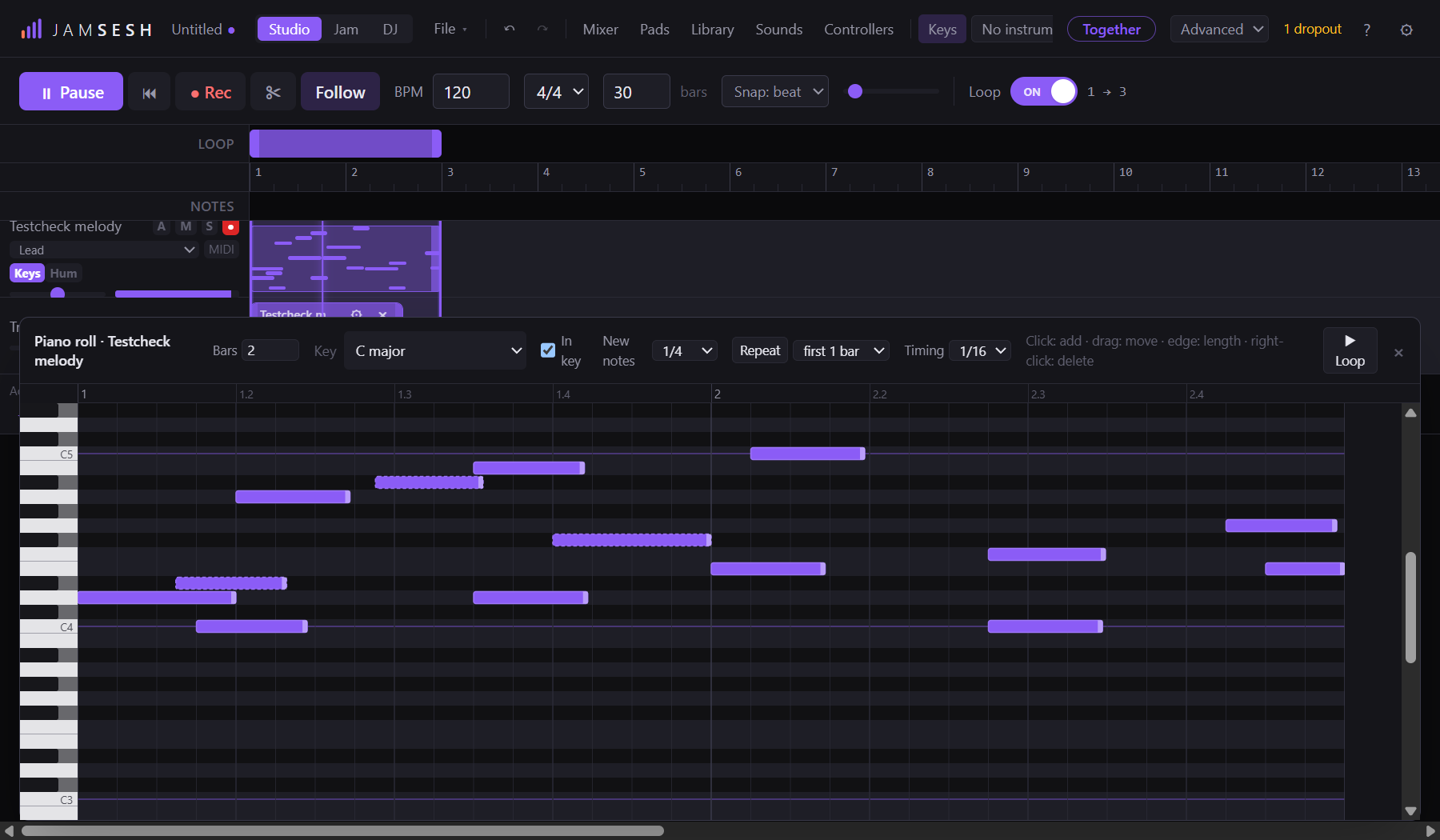1440x840 pixels.
Task: Click the zoom slider handle in the toolbar
Action: 855,91
